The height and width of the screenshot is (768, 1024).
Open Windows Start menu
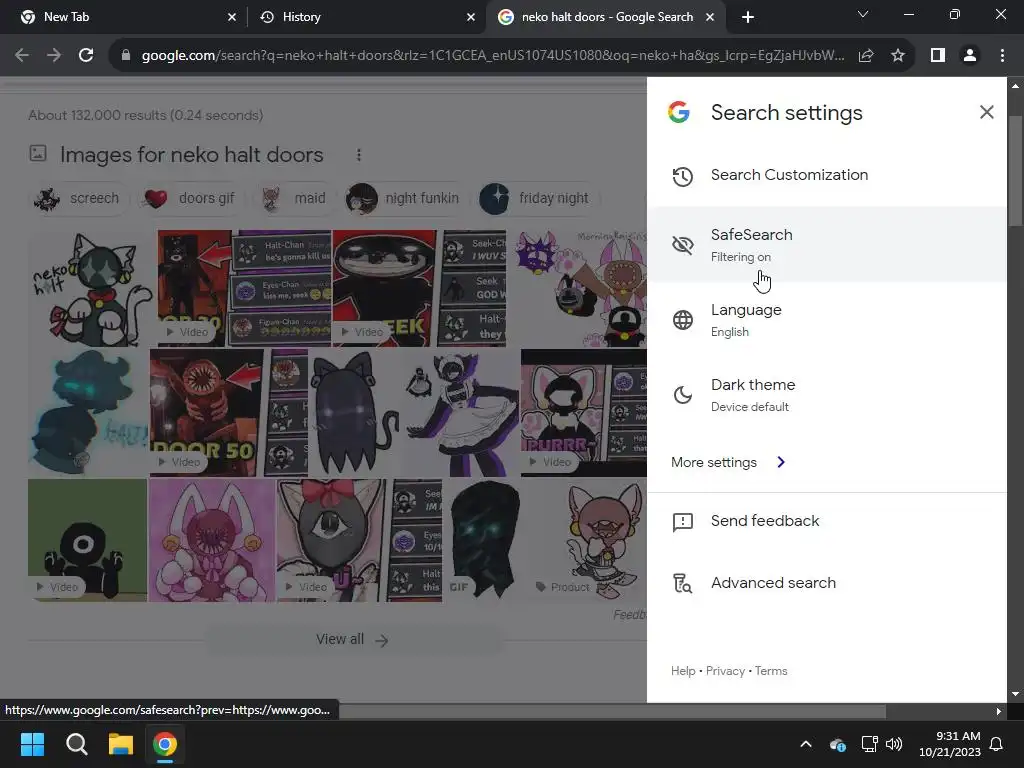point(32,744)
